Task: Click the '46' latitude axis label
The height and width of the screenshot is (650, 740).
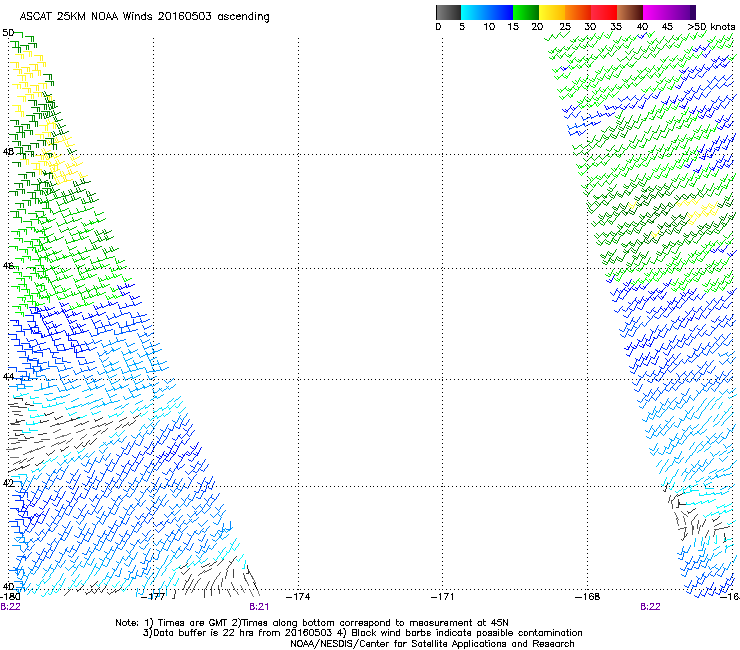Action: click(8, 266)
